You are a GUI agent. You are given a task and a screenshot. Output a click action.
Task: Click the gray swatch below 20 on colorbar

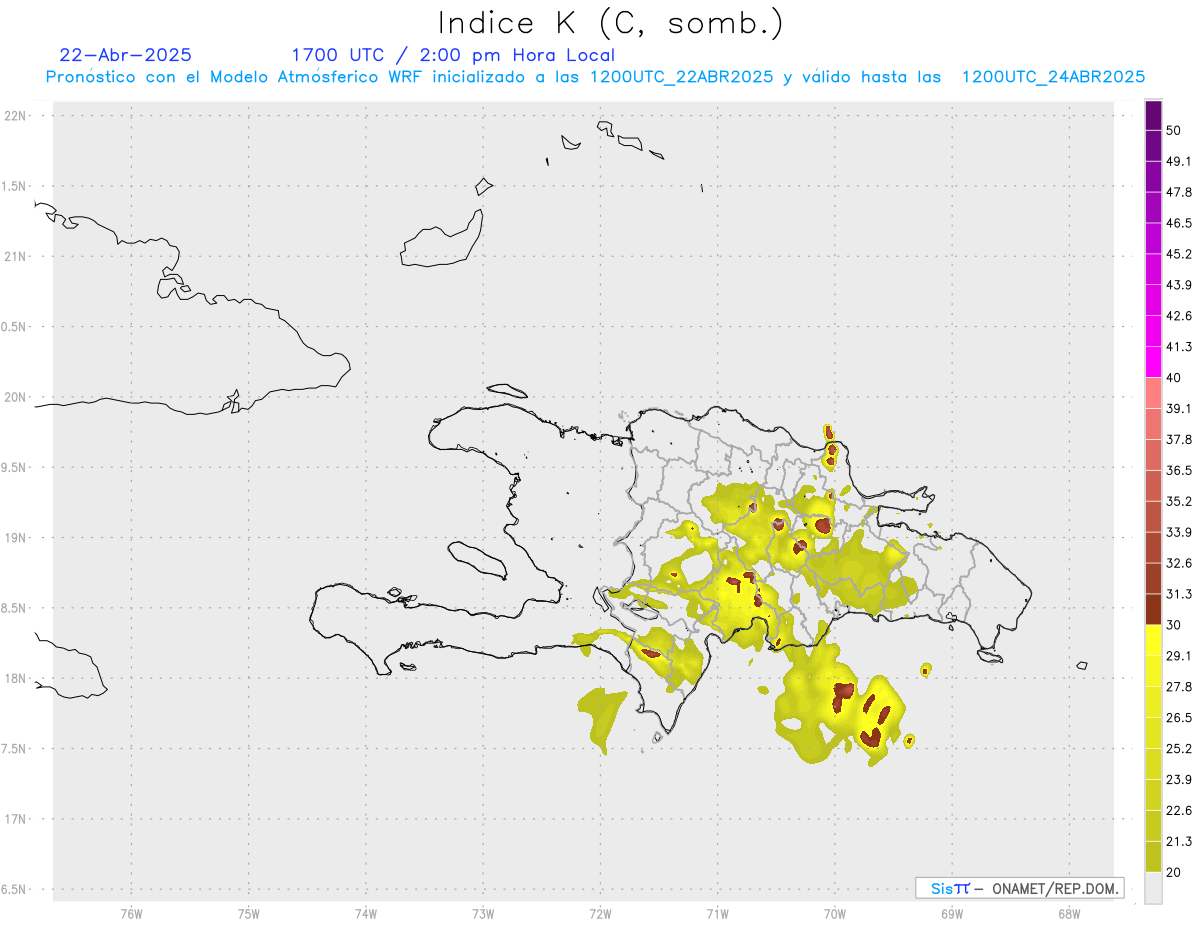click(x=1153, y=888)
